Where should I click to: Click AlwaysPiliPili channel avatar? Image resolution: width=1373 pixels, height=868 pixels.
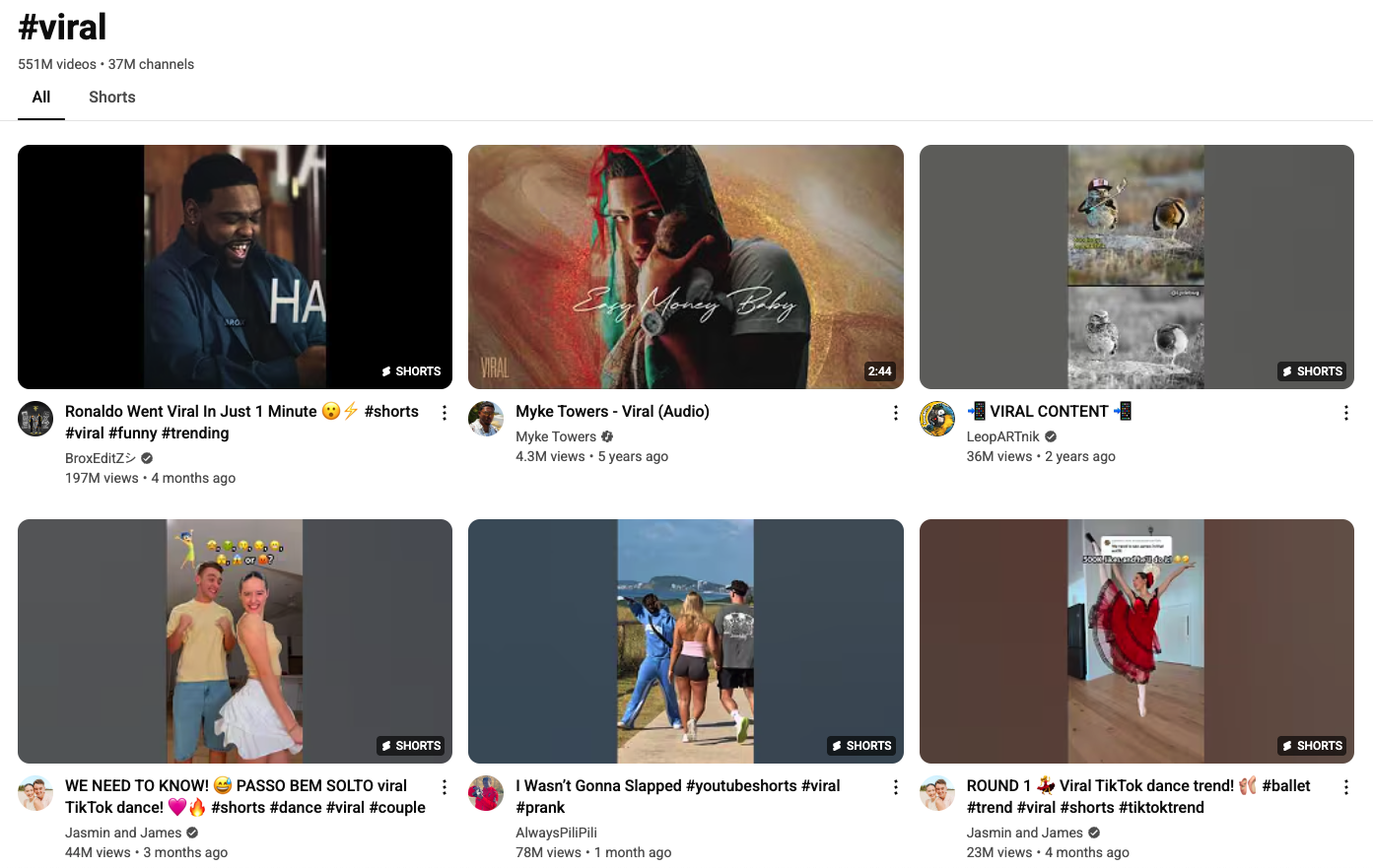[486, 793]
